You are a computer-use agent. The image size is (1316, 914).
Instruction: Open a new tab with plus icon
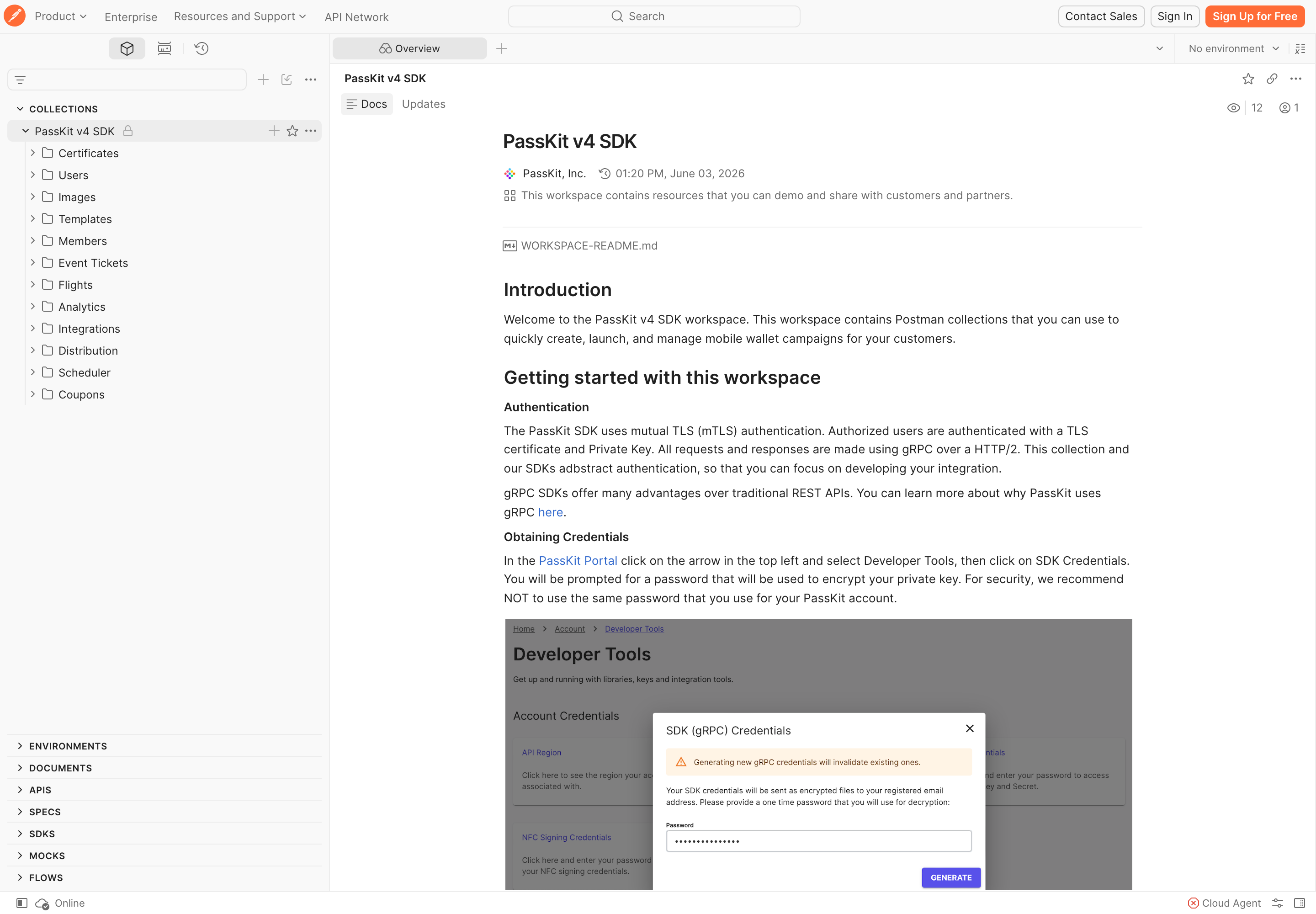tap(502, 48)
